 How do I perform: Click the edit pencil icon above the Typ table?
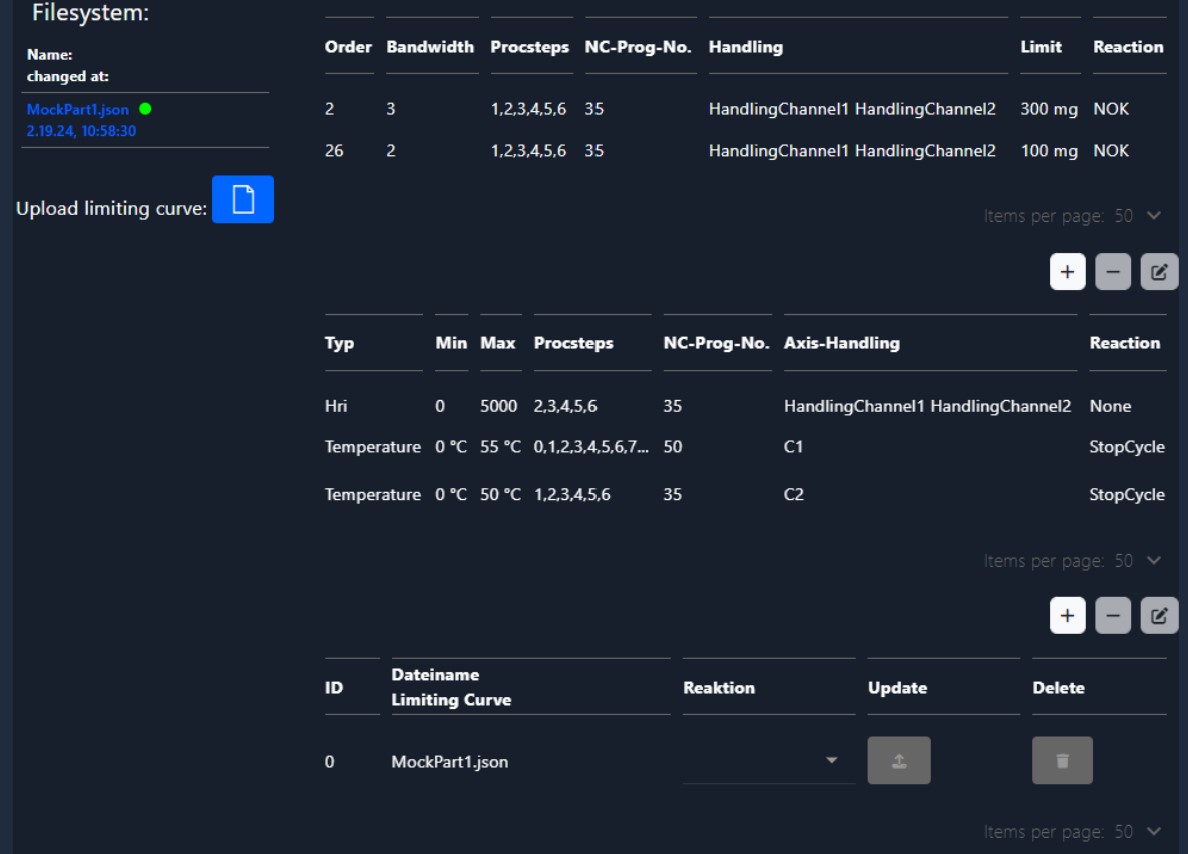click(1159, 272)
